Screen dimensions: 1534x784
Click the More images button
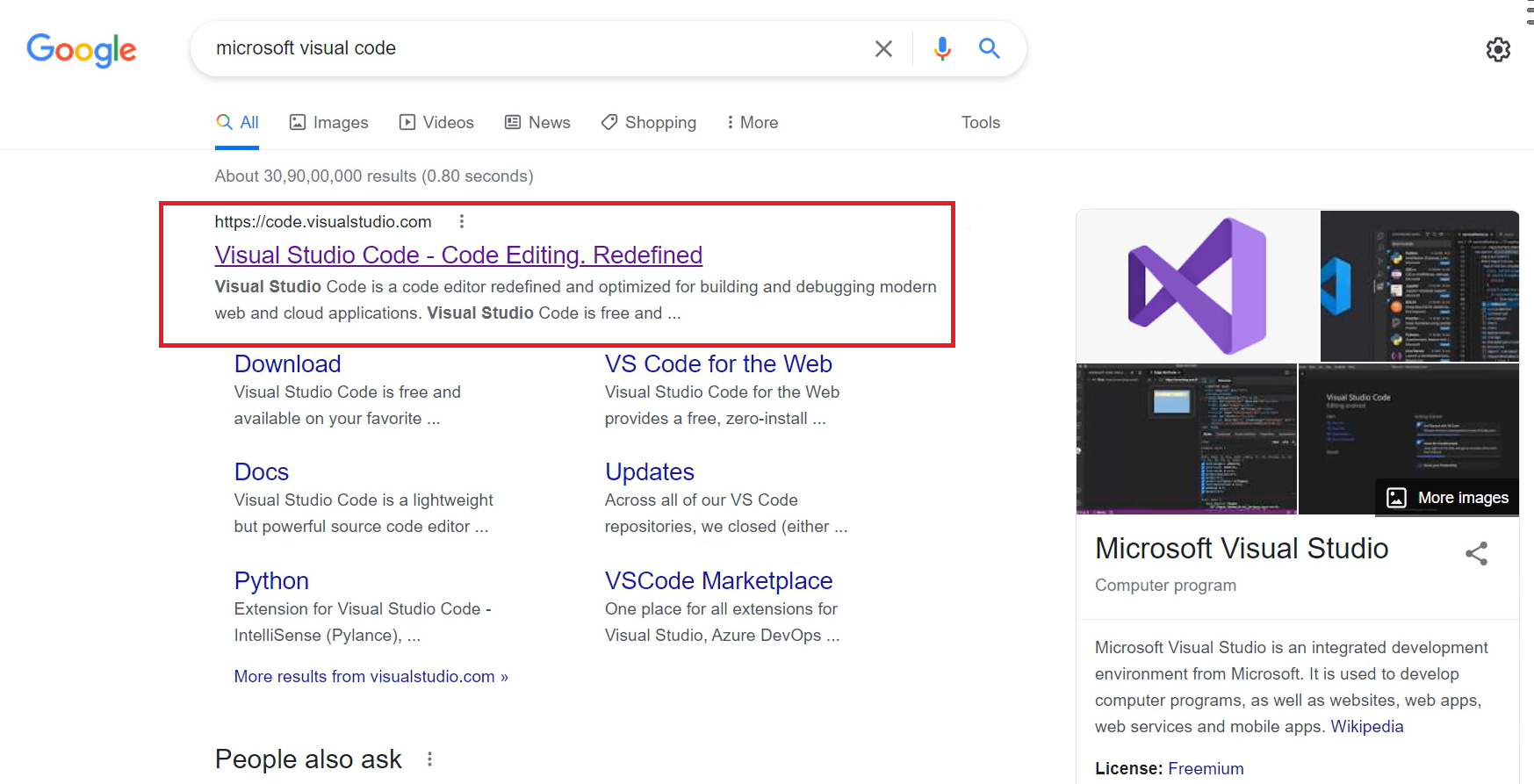pyautogui.click(x=1447, y=498)
